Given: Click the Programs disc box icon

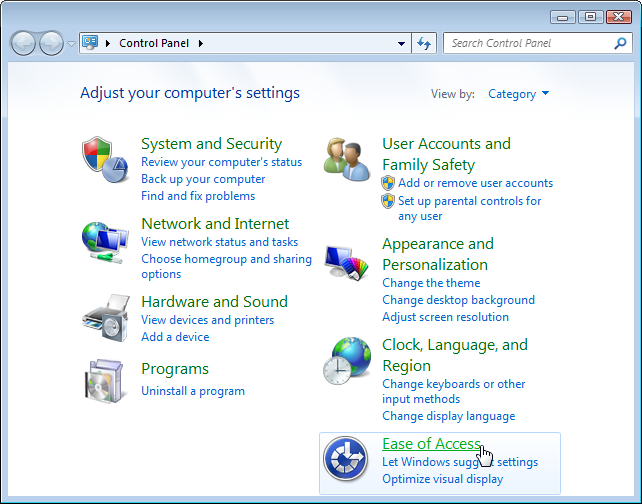Looking at the screenshot, I should tap(104, 381).
